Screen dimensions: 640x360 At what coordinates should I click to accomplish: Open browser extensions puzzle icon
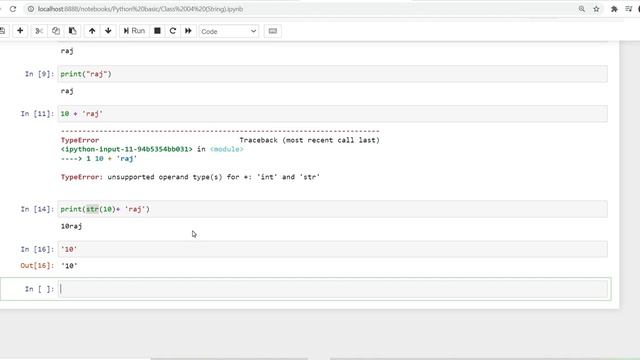(614, 9)
